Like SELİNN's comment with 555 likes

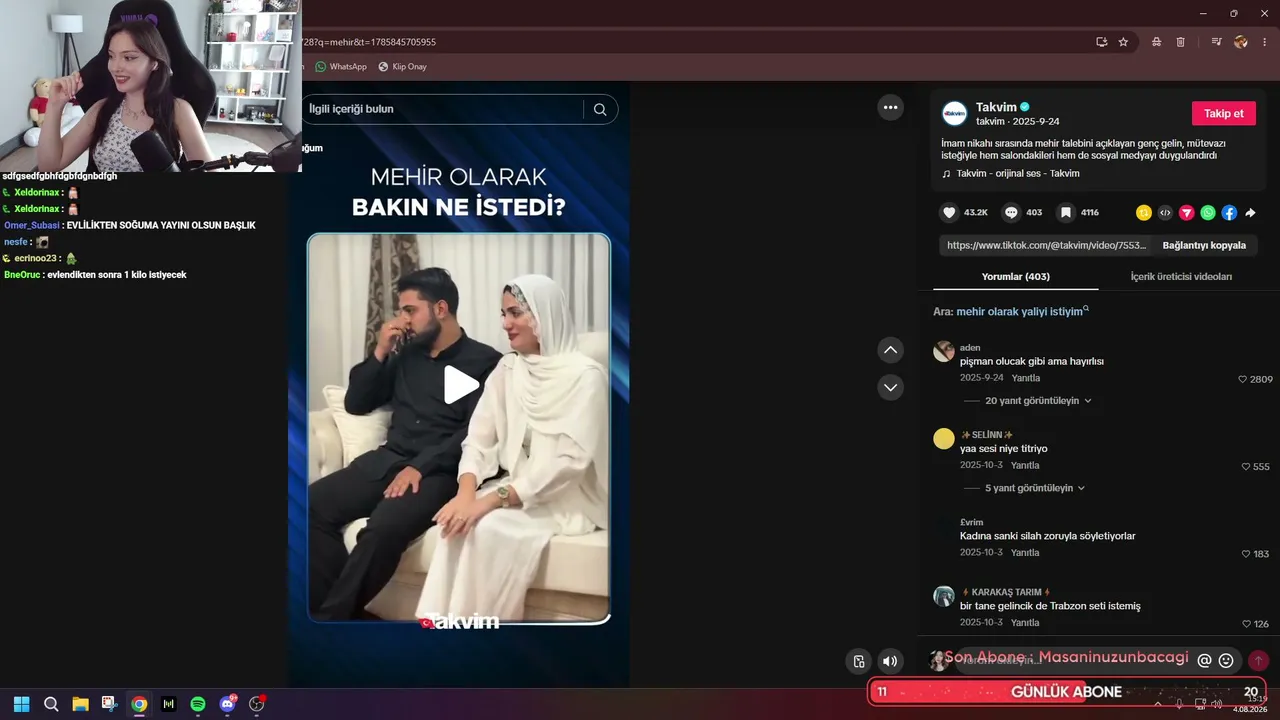click(x=1246, y=467)
